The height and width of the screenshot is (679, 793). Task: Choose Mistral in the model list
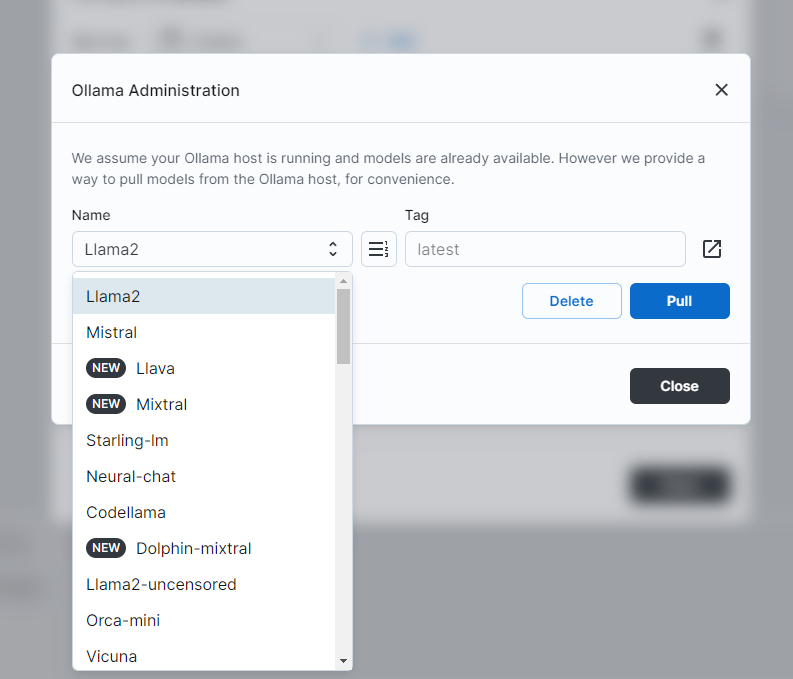204,332
